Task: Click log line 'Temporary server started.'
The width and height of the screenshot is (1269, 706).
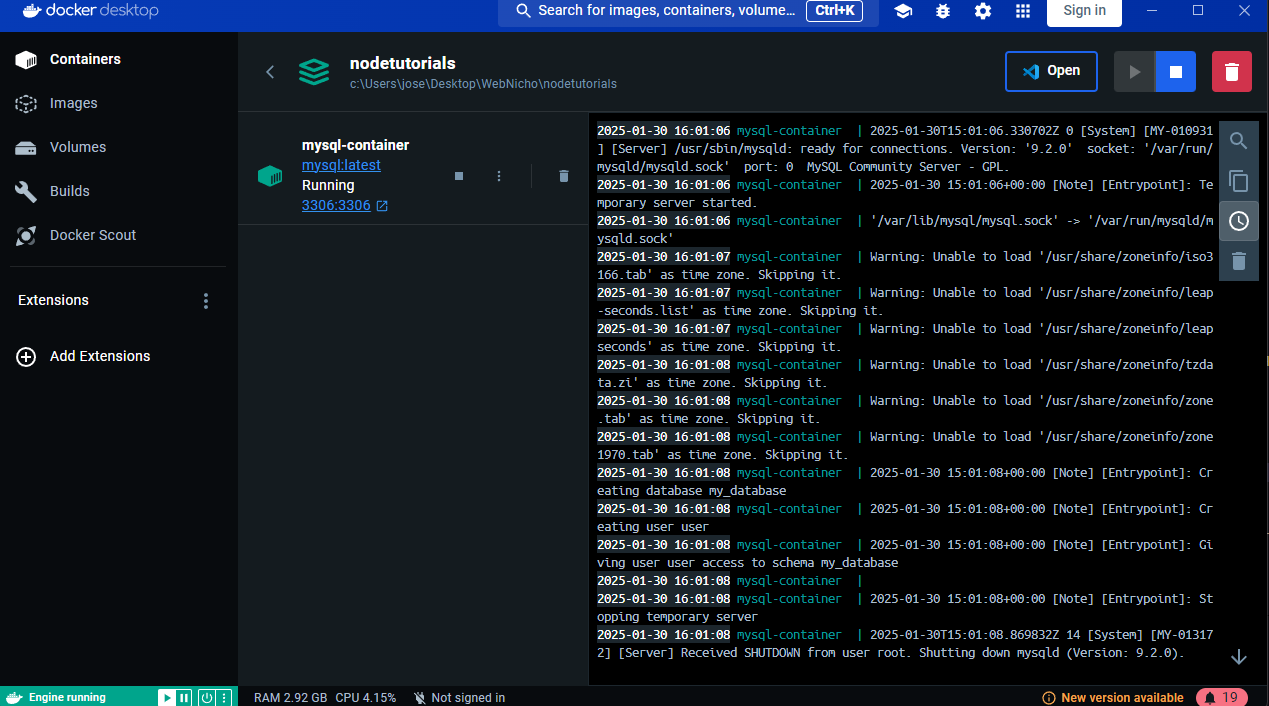Action: click(x=905, y=194)
